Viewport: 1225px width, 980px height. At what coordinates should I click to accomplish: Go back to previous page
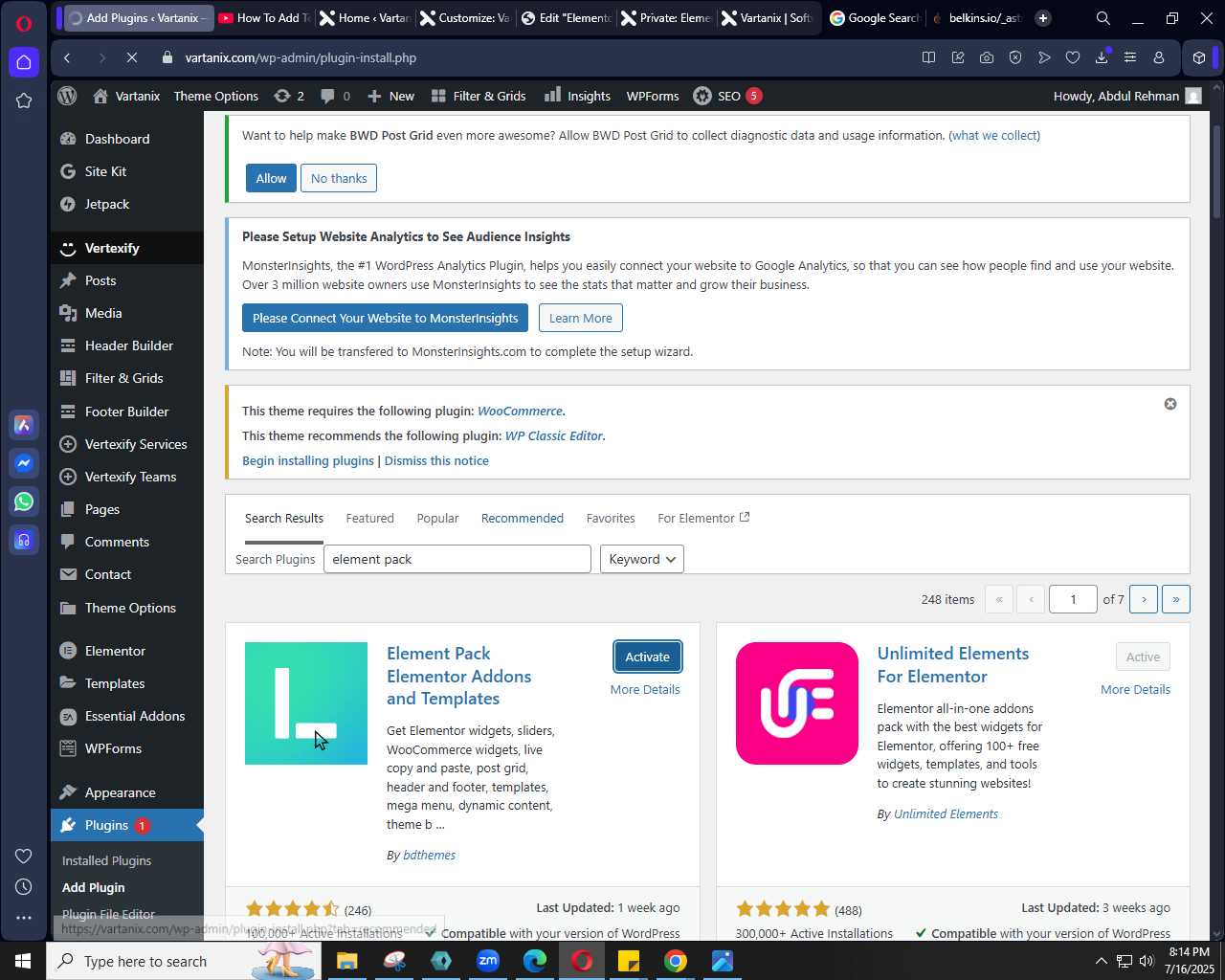pyautogui.click(x=67, y=57)
